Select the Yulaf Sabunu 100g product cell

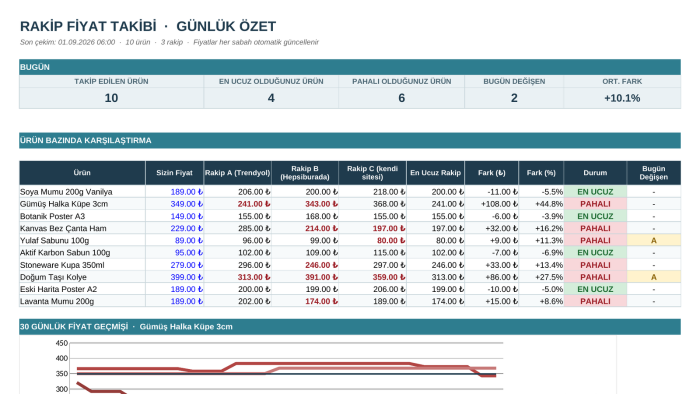82,241
